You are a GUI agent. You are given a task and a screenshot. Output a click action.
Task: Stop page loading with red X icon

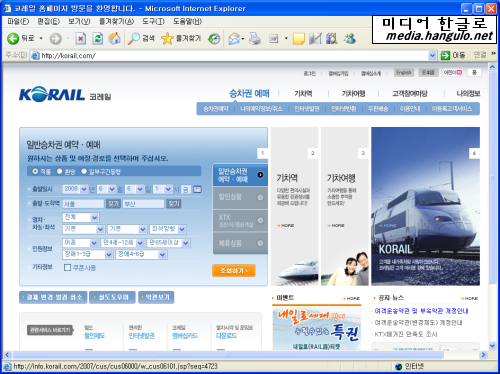click(x=80, y=39)
